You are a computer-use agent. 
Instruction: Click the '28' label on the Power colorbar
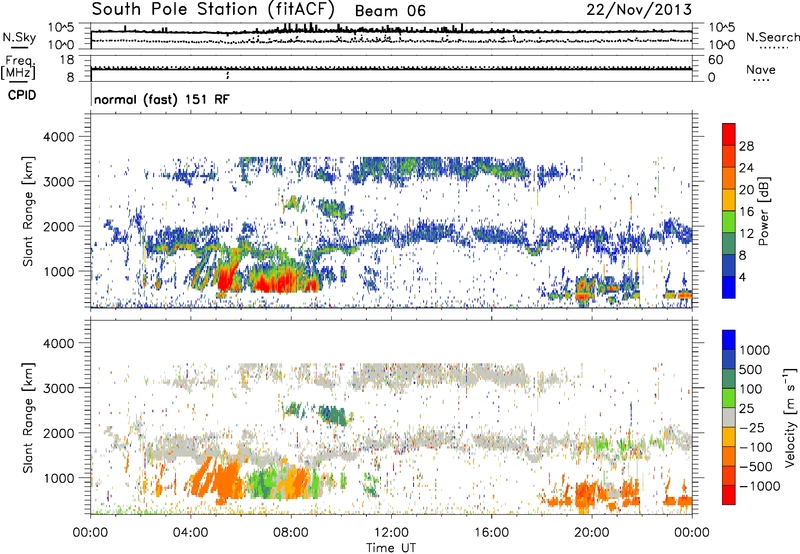tap(746, 146)
